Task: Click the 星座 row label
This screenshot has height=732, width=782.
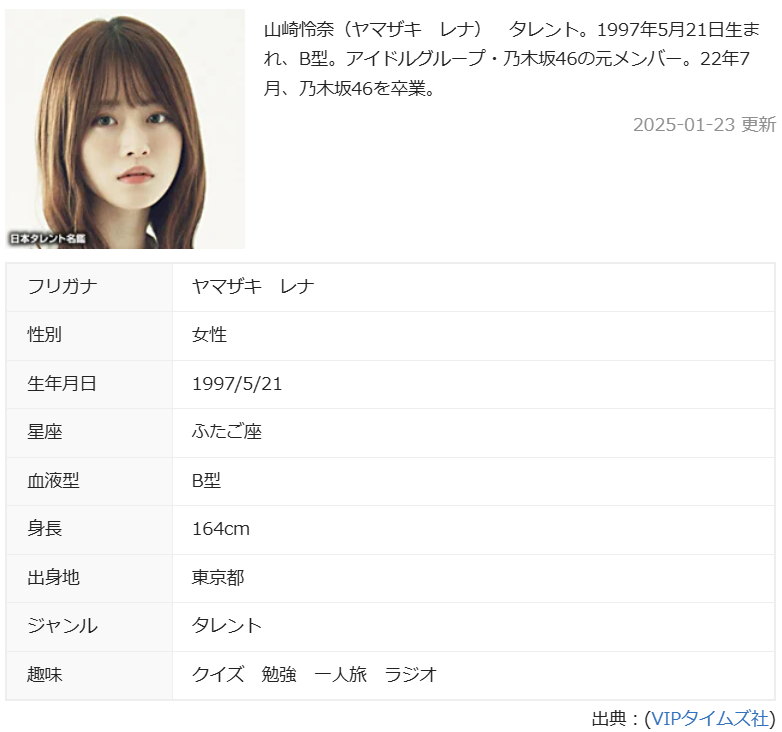Action: (44, 432)
